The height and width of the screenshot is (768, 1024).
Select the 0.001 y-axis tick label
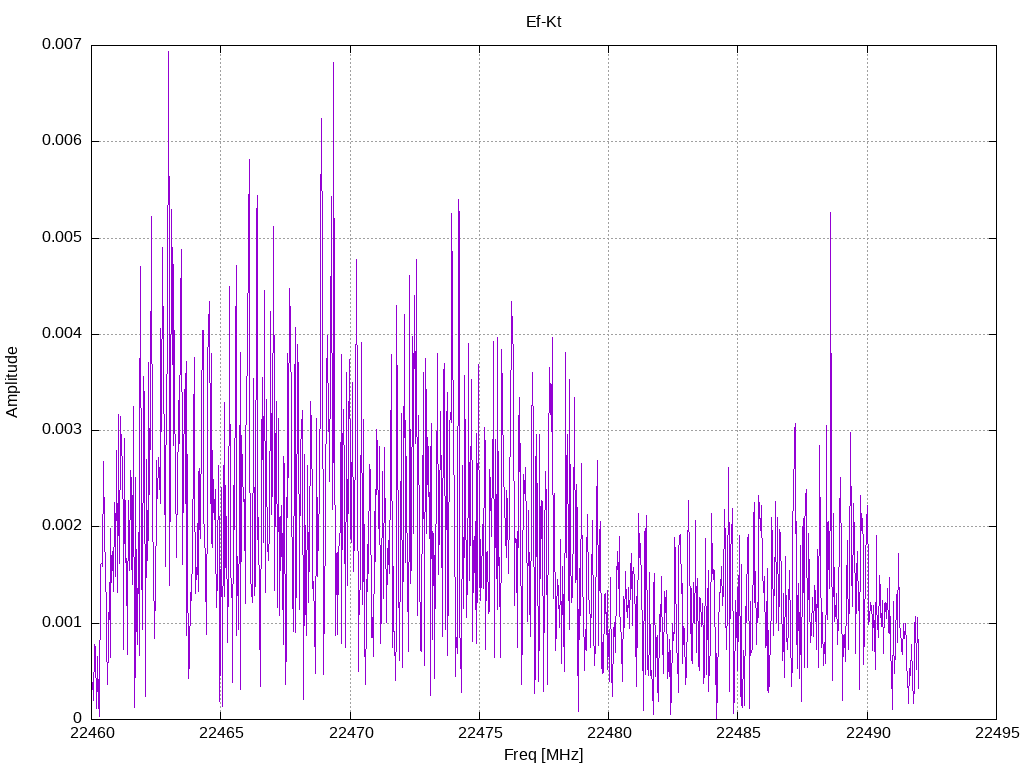[62, 622]
